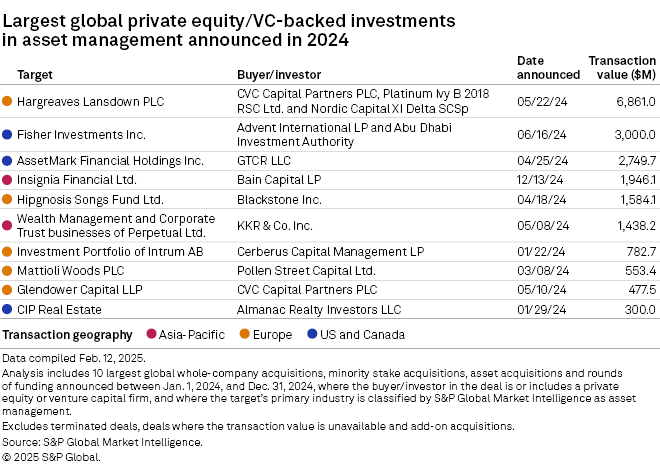The height and width of the screenshot is (474, 660).
Task: Click the Transaction geography legend label
Action: [x=68, y=334]
